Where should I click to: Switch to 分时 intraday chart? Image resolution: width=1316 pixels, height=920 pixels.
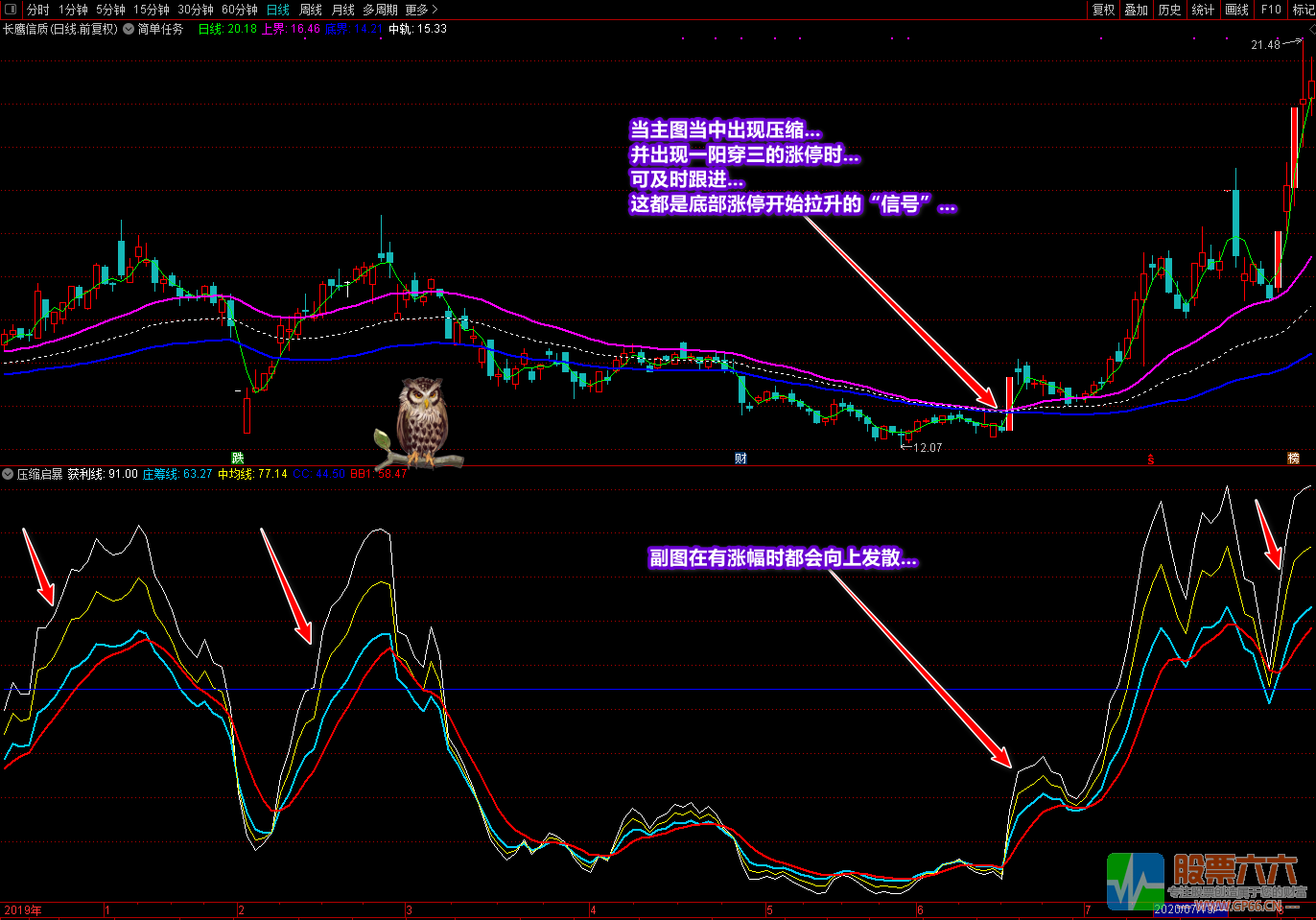[38, 10]
